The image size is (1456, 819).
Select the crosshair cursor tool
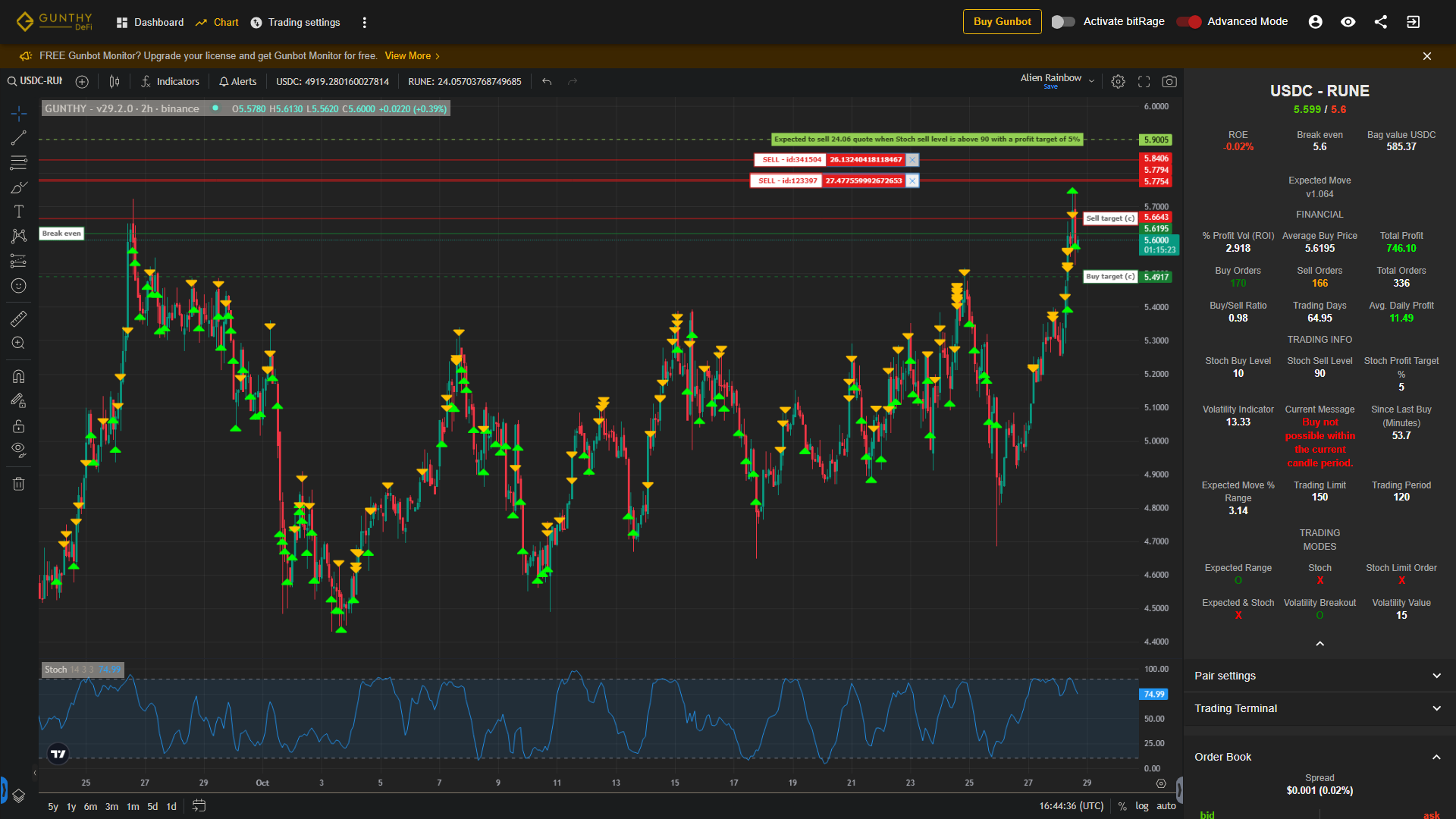tap(19, 114)
